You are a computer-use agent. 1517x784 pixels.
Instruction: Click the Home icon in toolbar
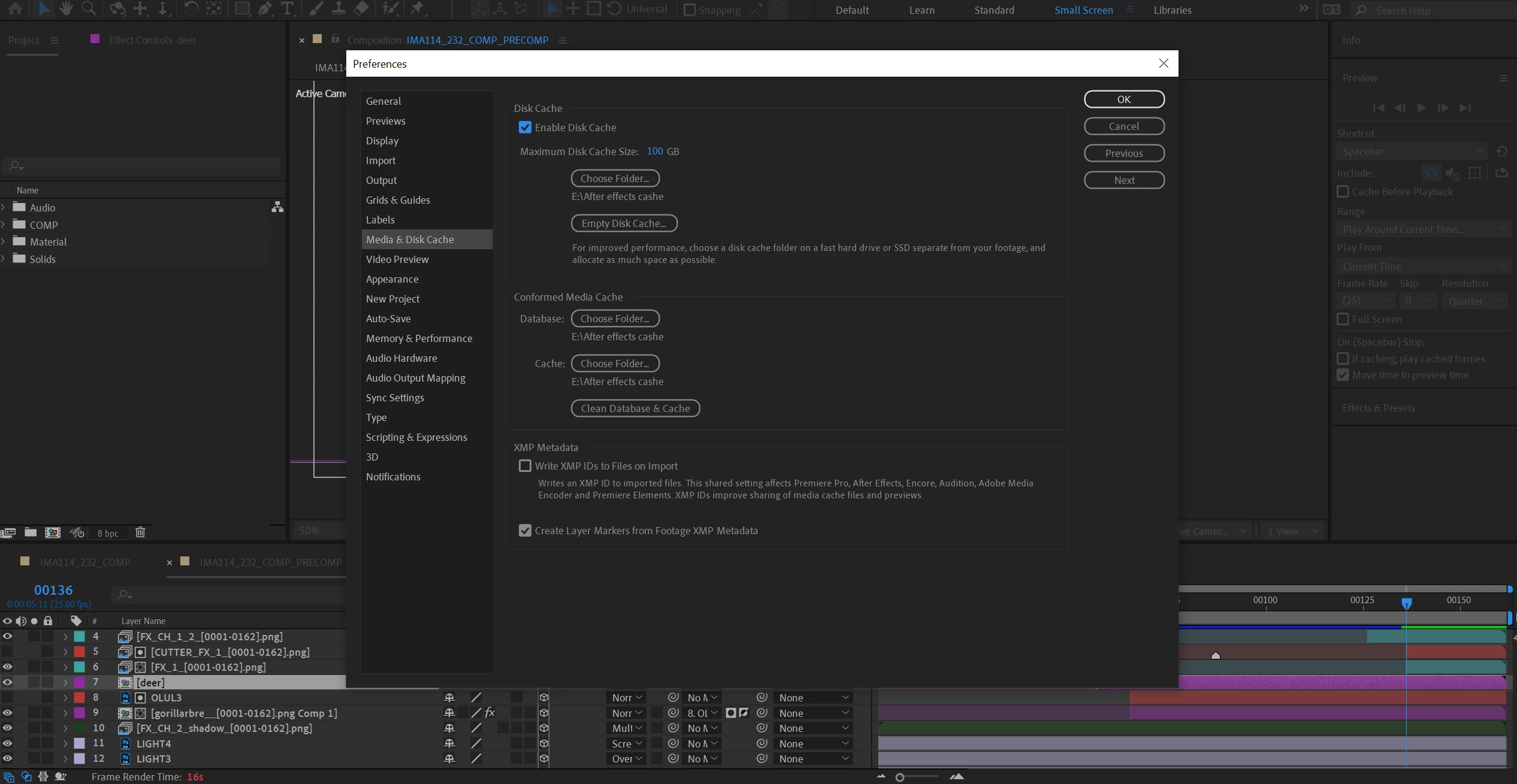(x=16, y=8)
